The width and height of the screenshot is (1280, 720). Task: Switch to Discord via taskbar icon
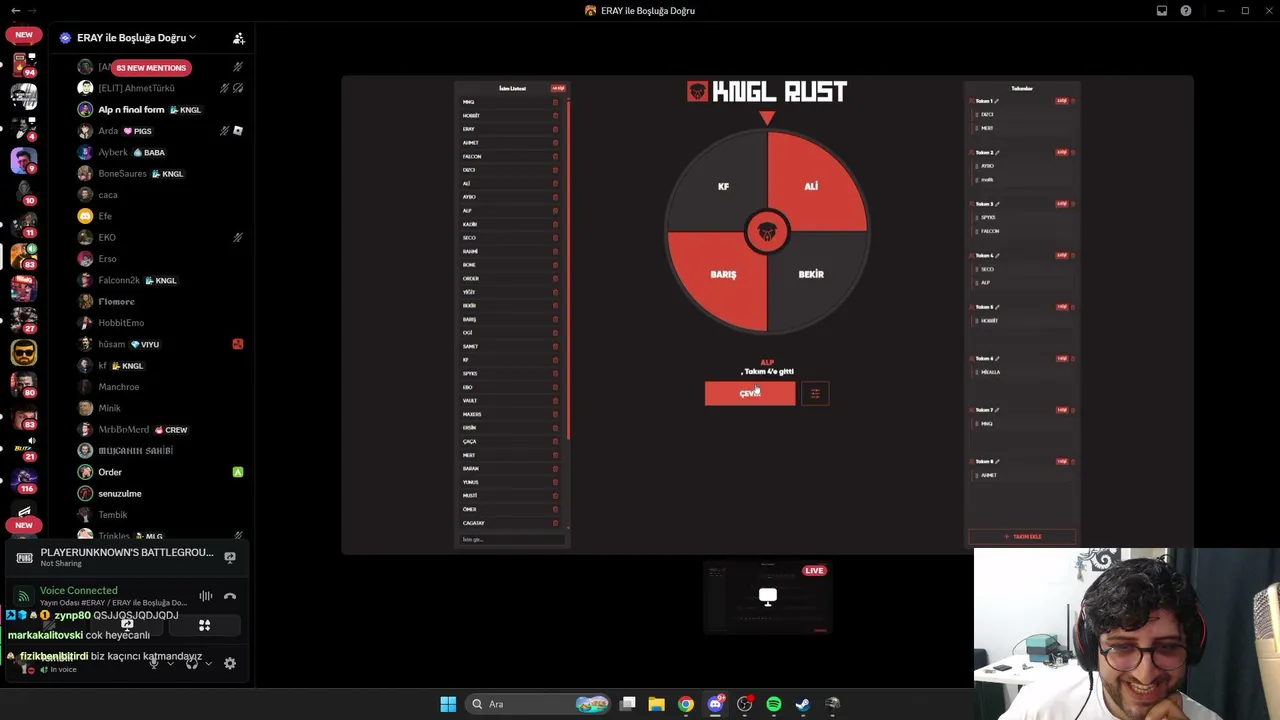[x=715, y=704]
